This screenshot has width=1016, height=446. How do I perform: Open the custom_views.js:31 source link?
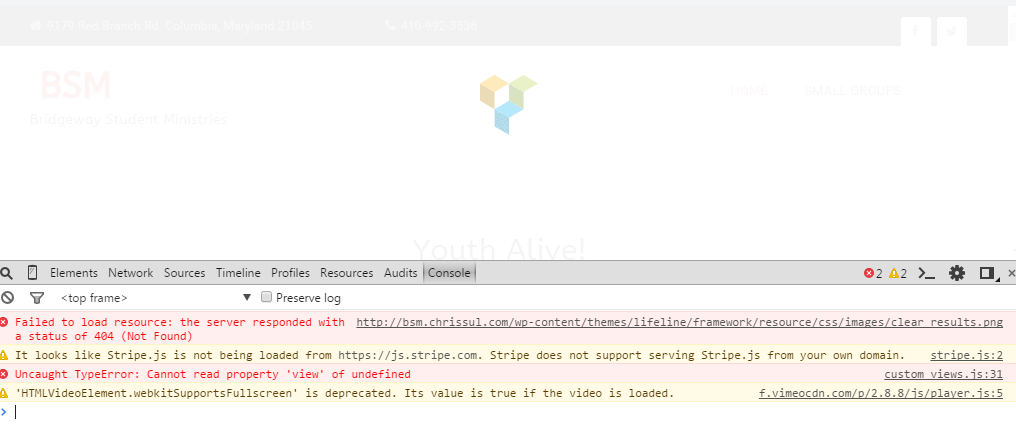[x=943, y=374]
